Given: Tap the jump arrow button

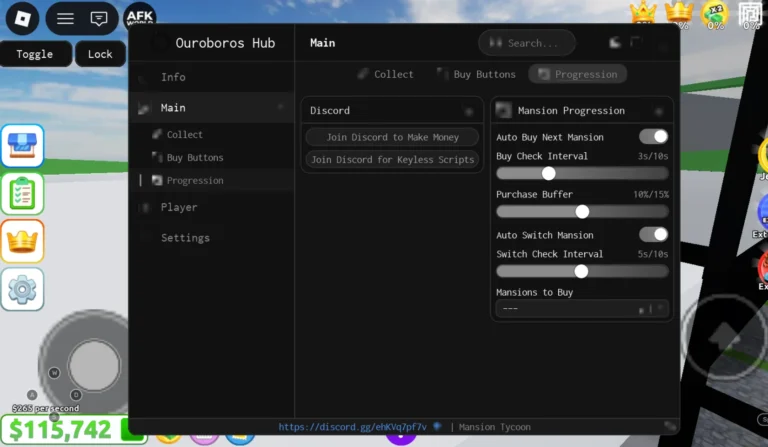Looking at the screenshot, I should point(725,337).
